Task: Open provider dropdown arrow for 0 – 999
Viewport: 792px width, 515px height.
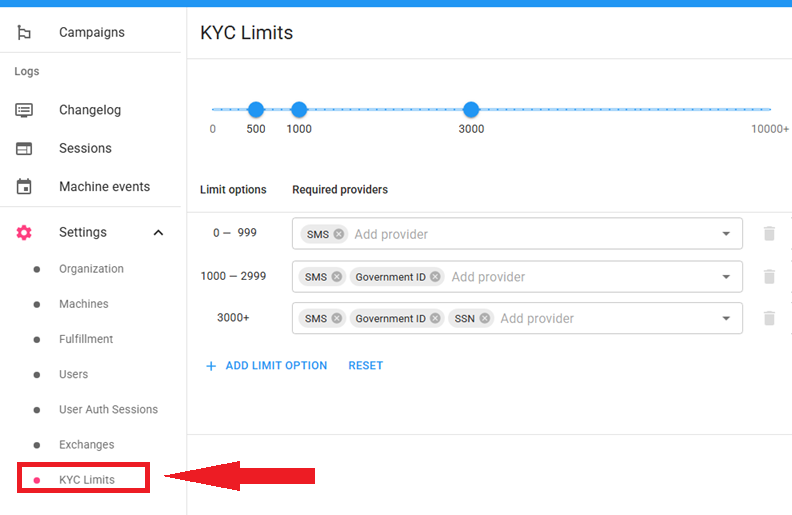Action: coord(726,234)
